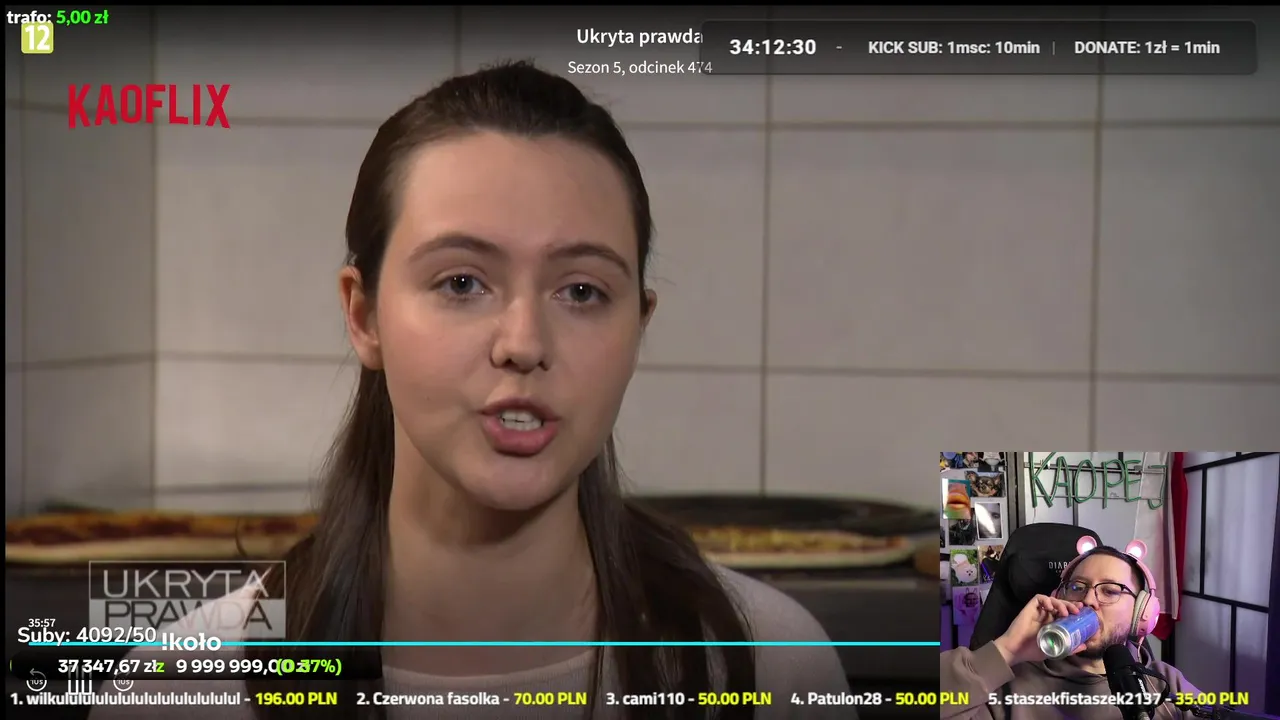Click donor 'staszekfistaszek2137 - 35.00 PLN'
The height and width of the screenshot is (720, 1280).
click(x=1117, y=699)
